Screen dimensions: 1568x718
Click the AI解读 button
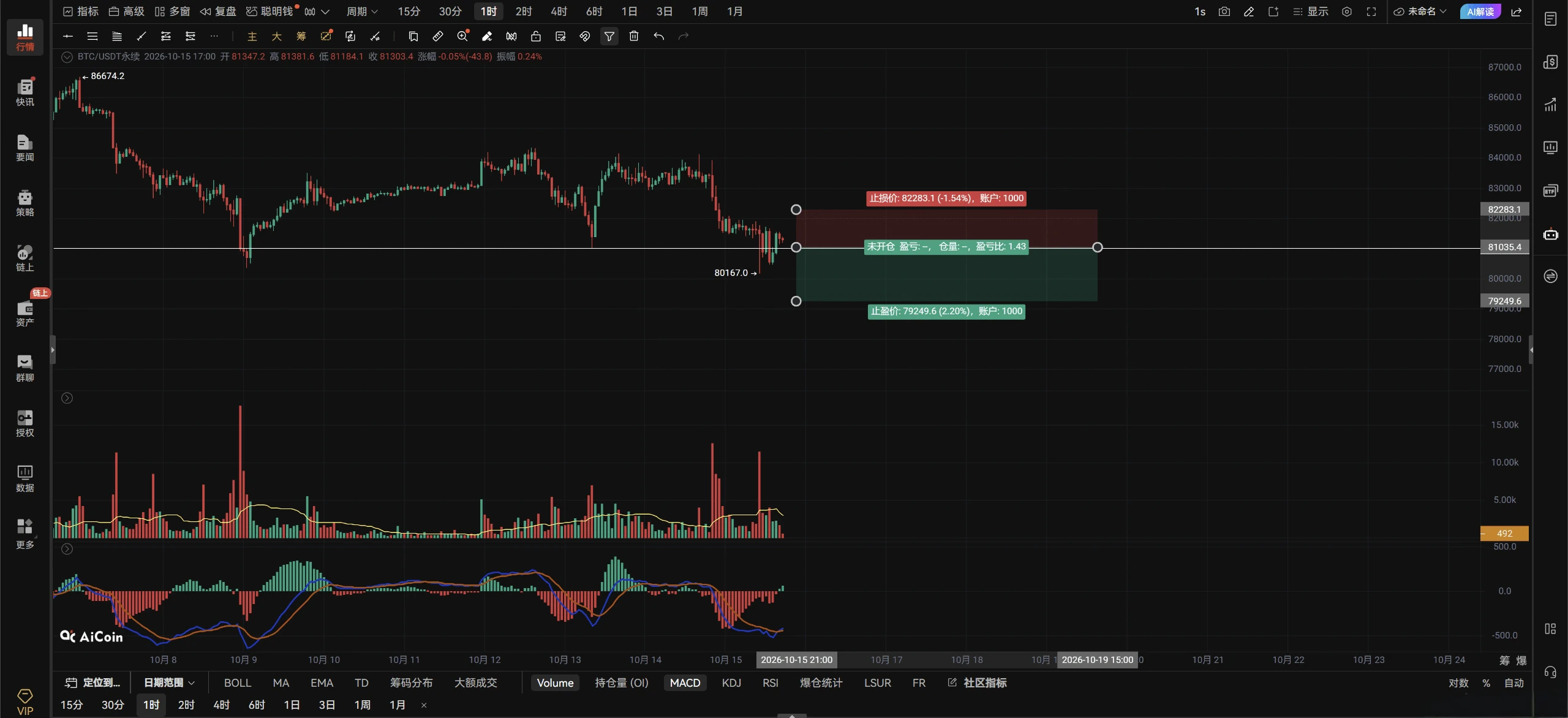tap(1480, 12)
